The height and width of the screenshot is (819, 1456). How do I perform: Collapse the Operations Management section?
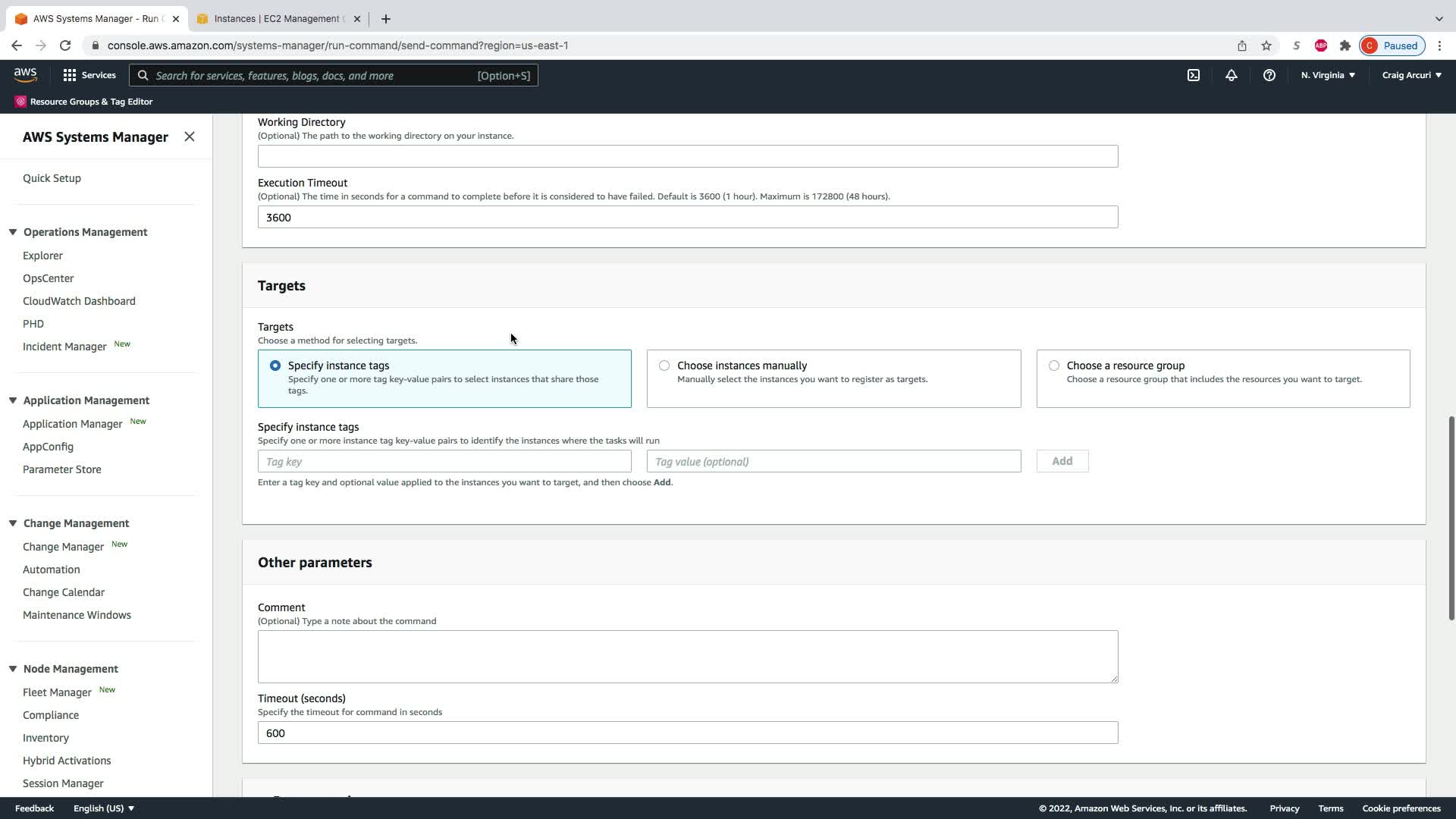pos(13,232)
